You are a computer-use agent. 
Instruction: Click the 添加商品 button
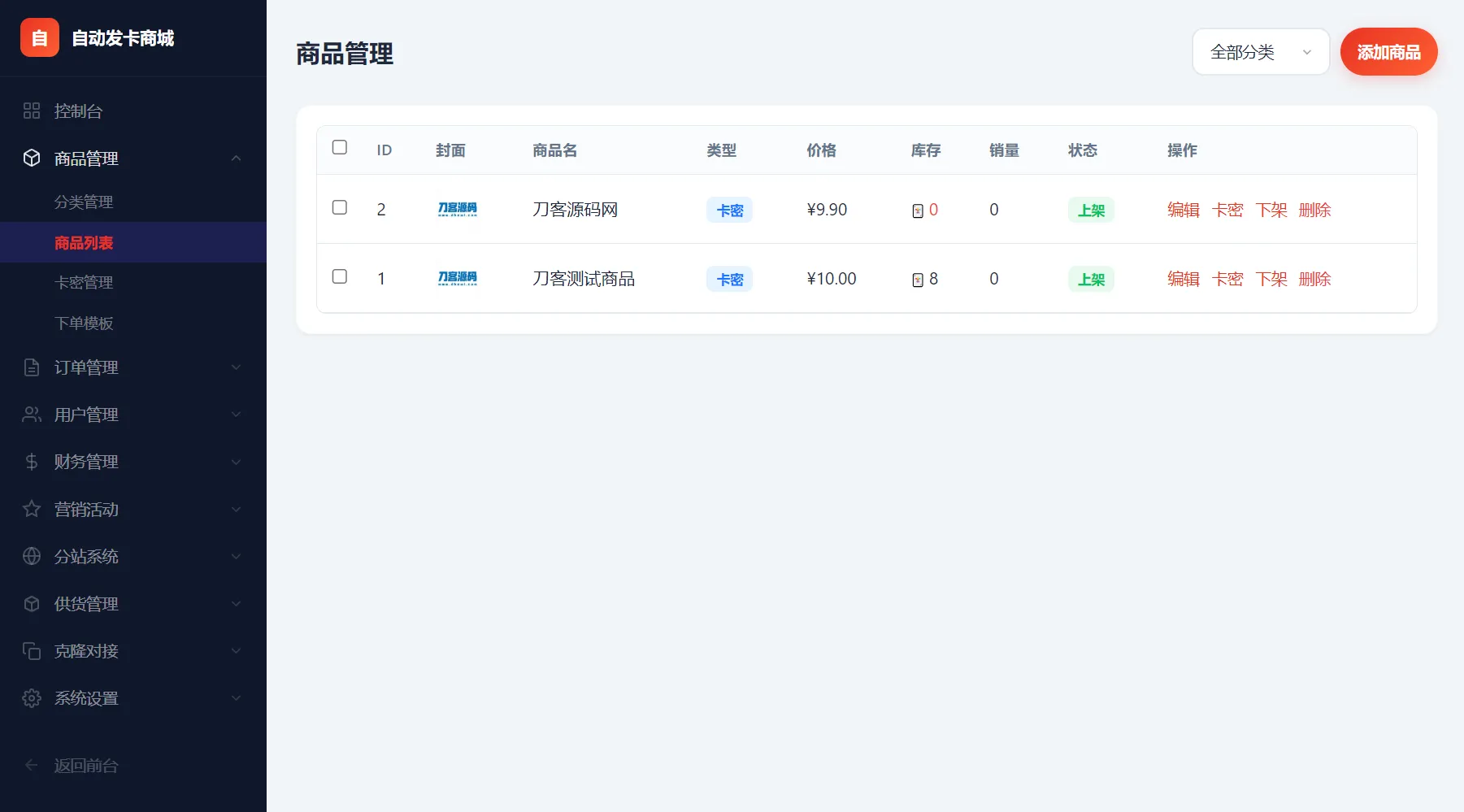point(1388,51)
